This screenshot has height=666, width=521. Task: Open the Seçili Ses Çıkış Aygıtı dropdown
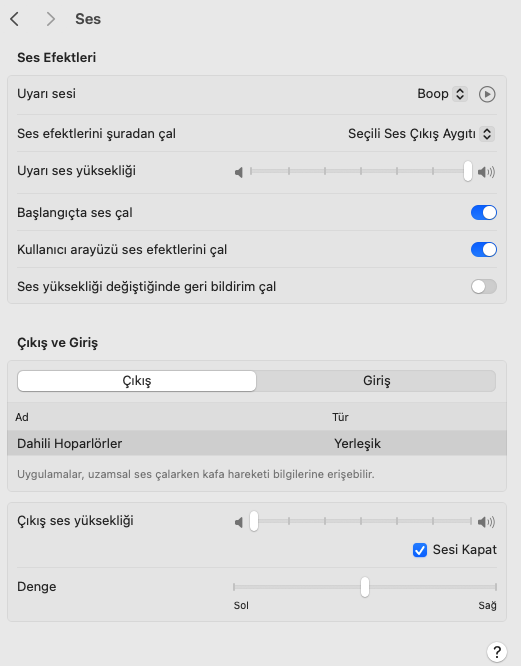click(x=421, y=134)
